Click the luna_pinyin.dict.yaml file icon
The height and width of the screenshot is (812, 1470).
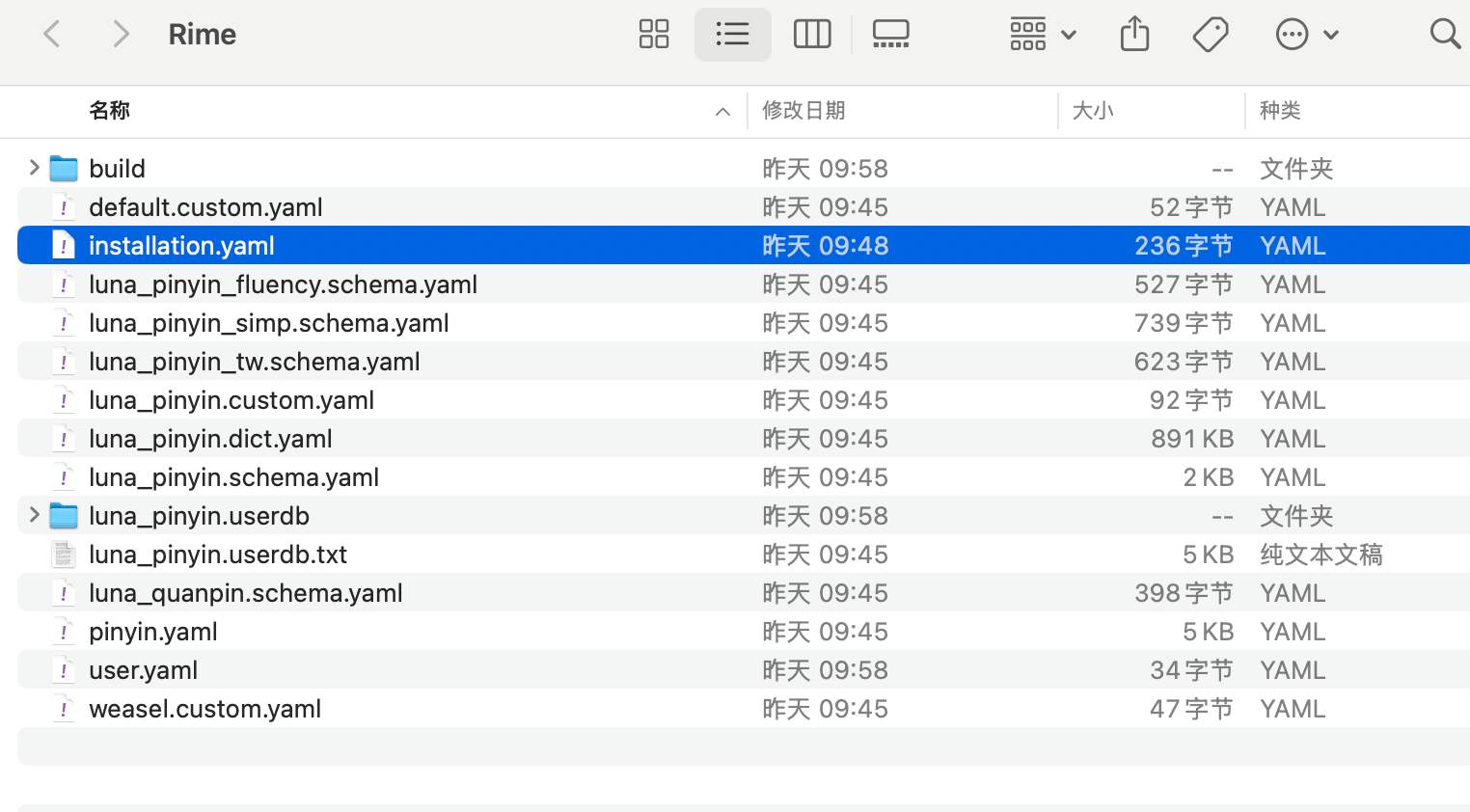(64, 439)
